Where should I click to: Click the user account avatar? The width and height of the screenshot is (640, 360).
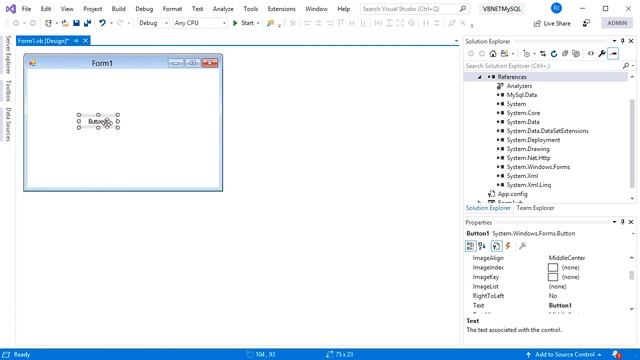click(556, 8)
